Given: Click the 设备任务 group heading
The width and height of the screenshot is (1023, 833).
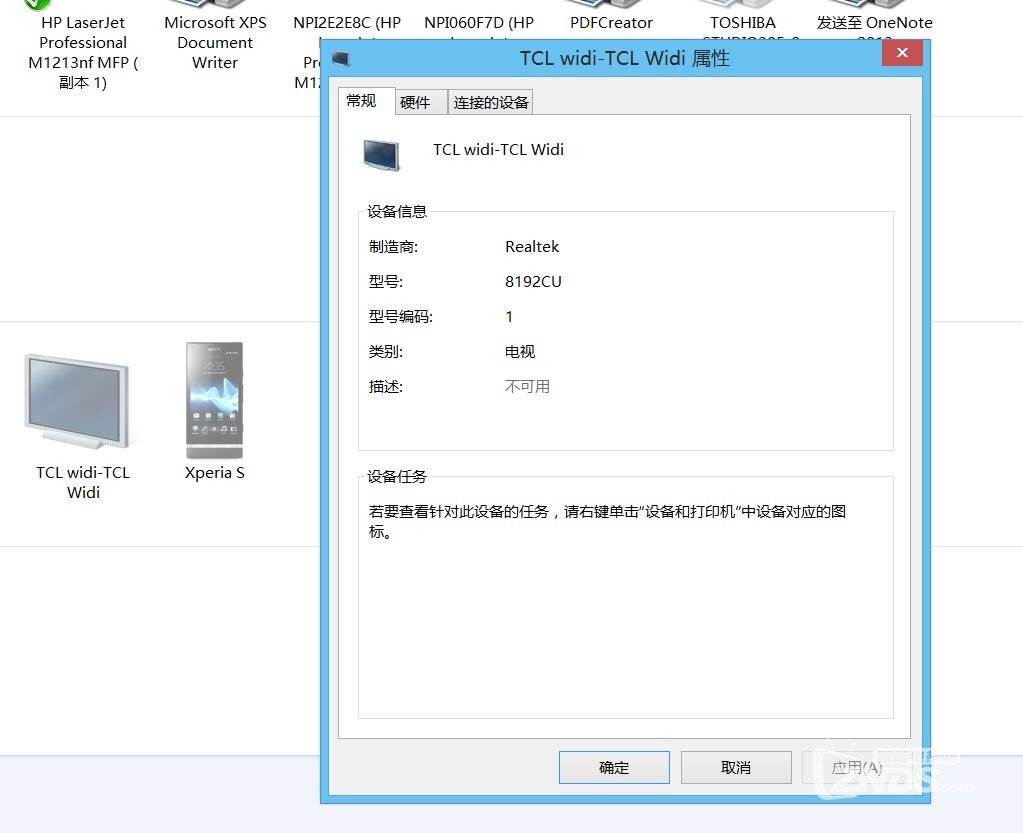Looking at the screenshot, I should pos(397,477).
